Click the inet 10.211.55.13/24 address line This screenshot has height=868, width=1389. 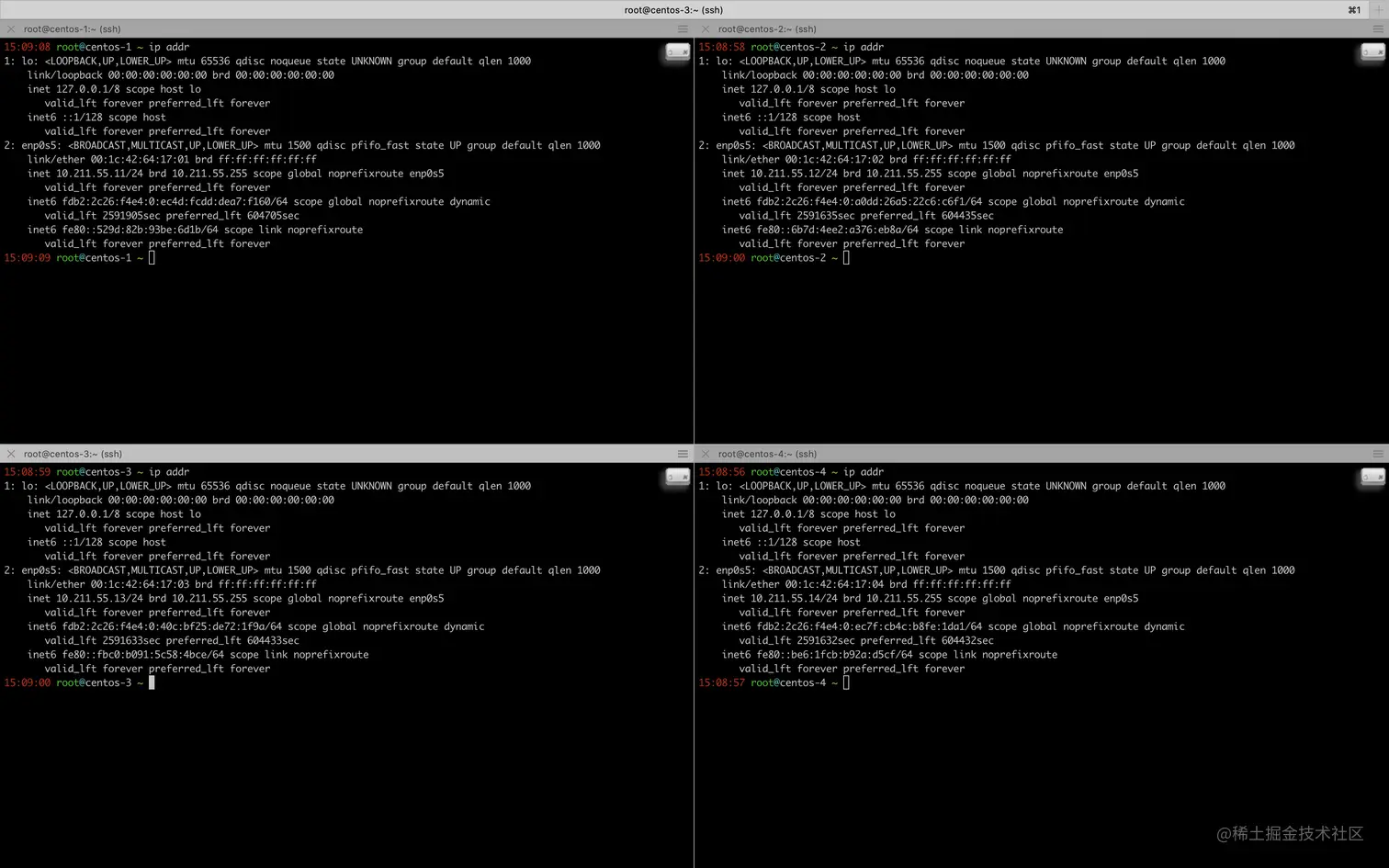[x=235, y=598]
